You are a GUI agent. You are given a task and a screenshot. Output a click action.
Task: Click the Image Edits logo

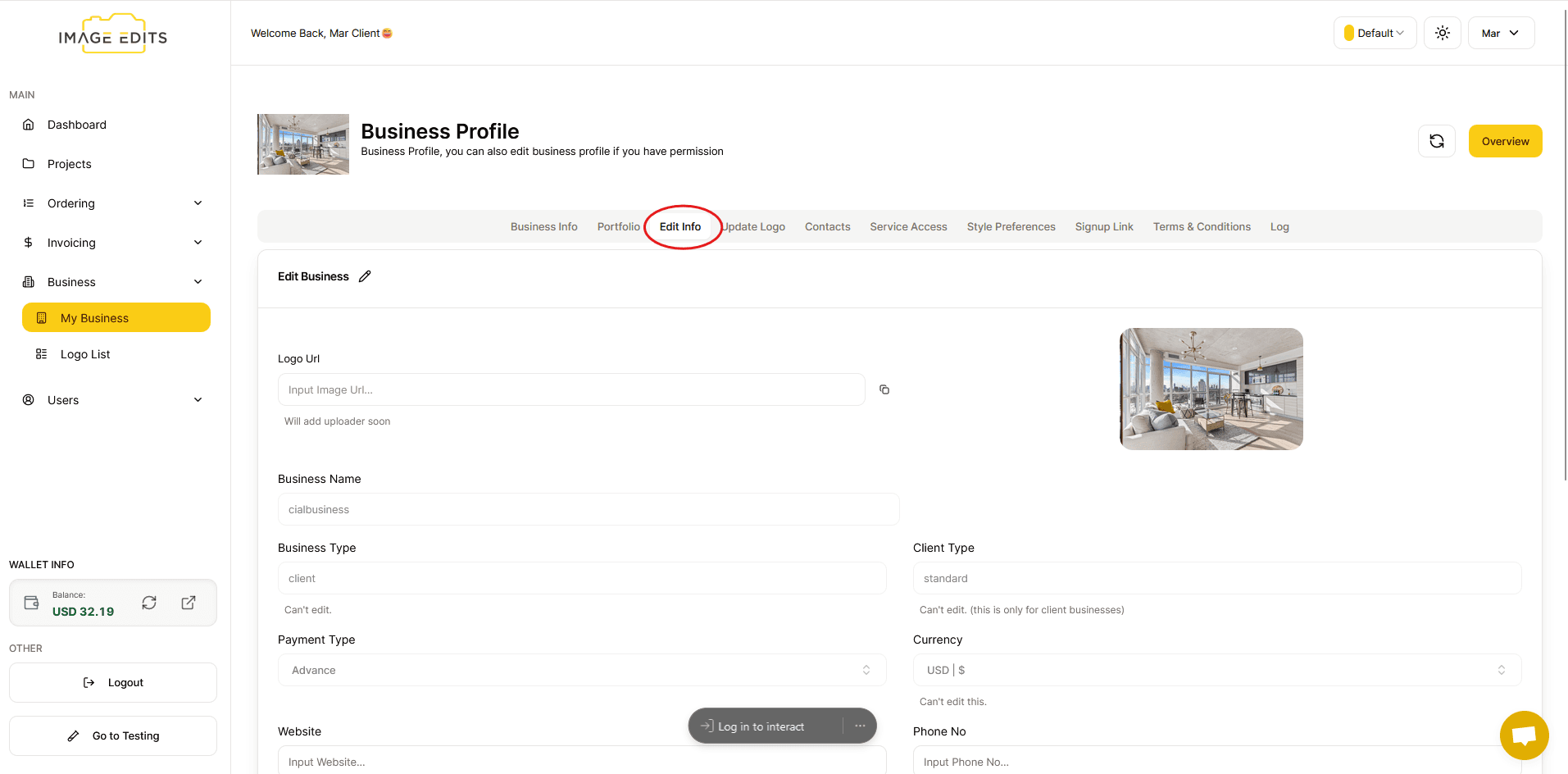113,34
